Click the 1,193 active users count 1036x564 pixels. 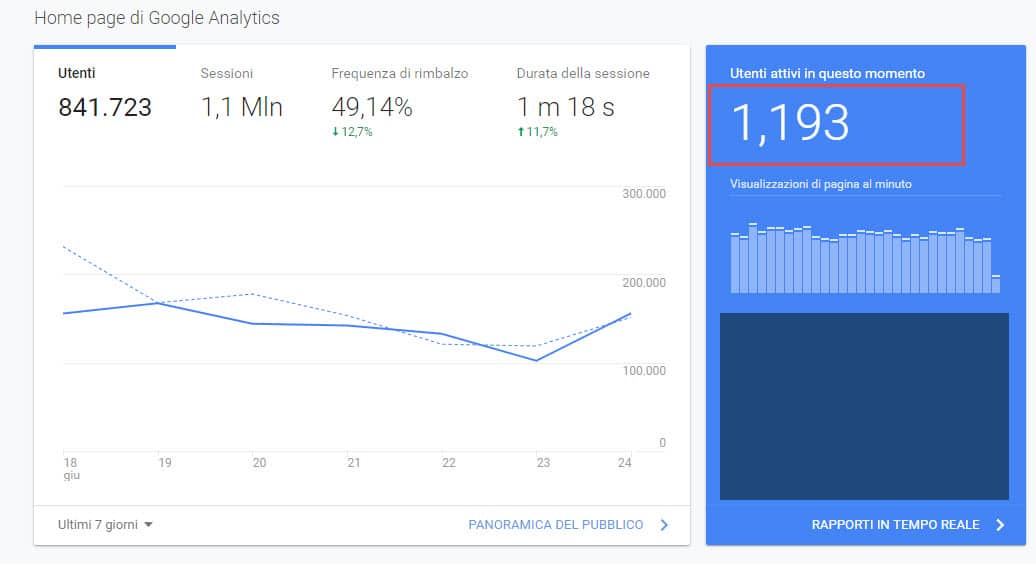pos(790,123)
